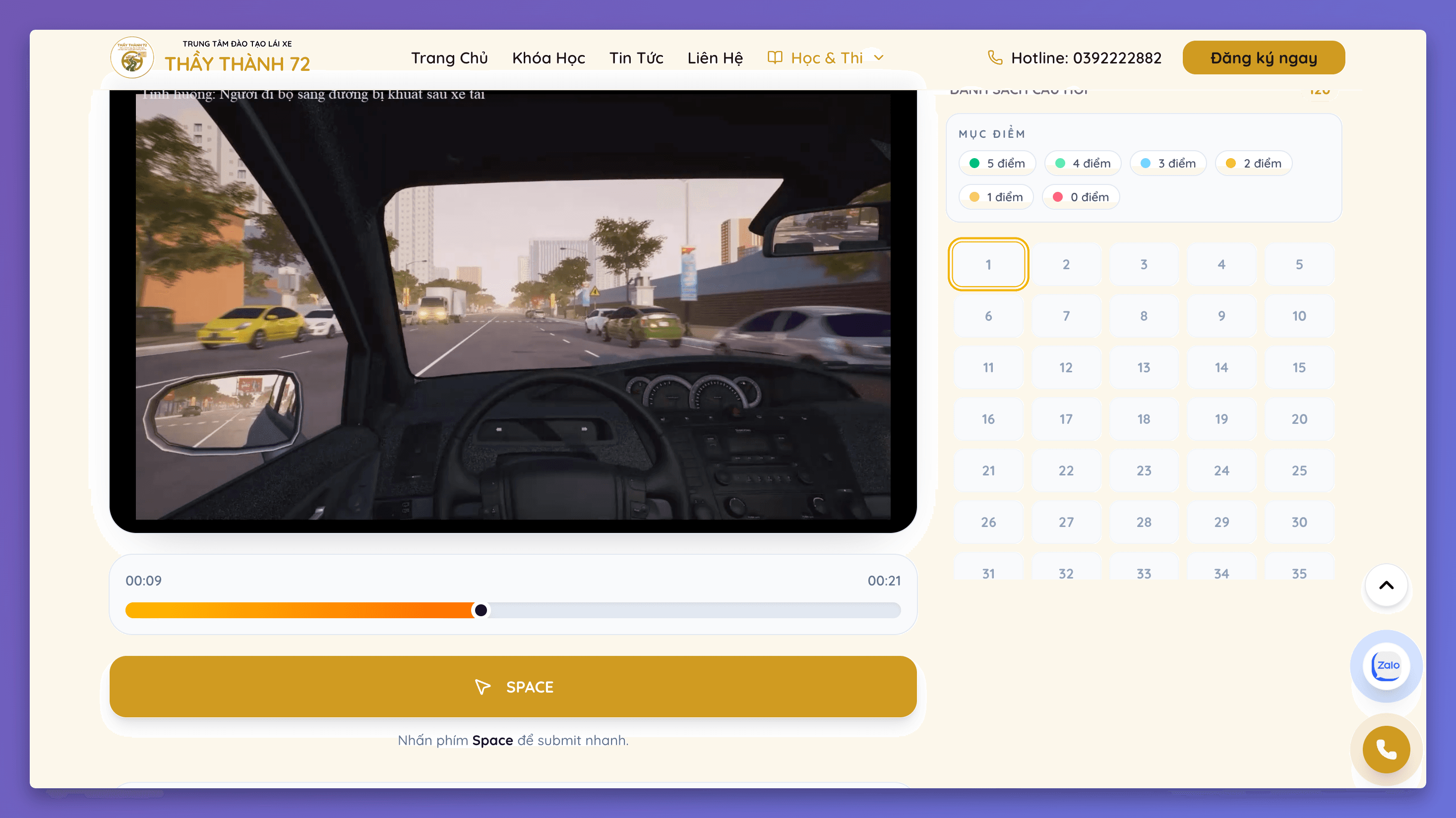Screen dimensions: 1456x818
Task: Click the video progress slider handle
Action: tap(481, 610)
